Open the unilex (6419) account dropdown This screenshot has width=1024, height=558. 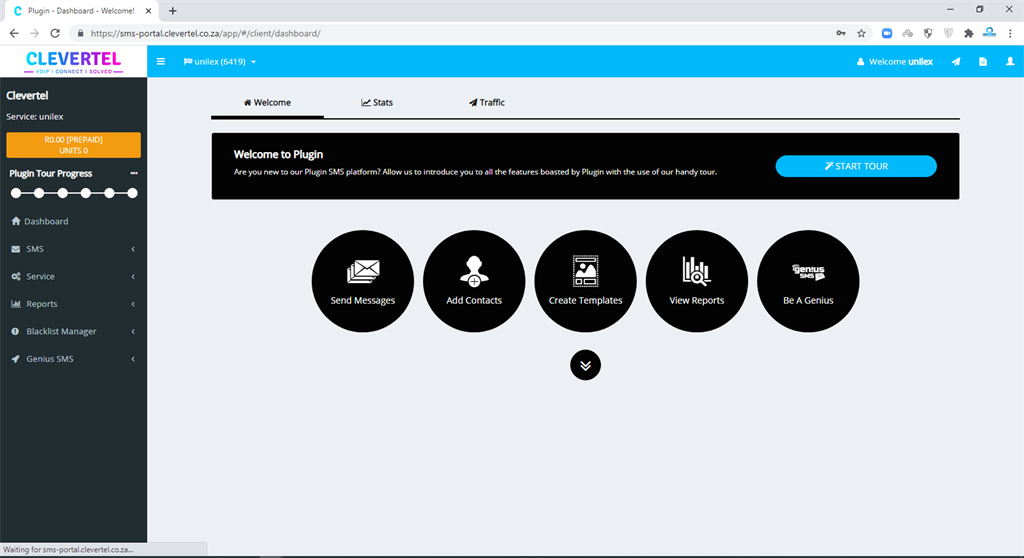point(220,61)
